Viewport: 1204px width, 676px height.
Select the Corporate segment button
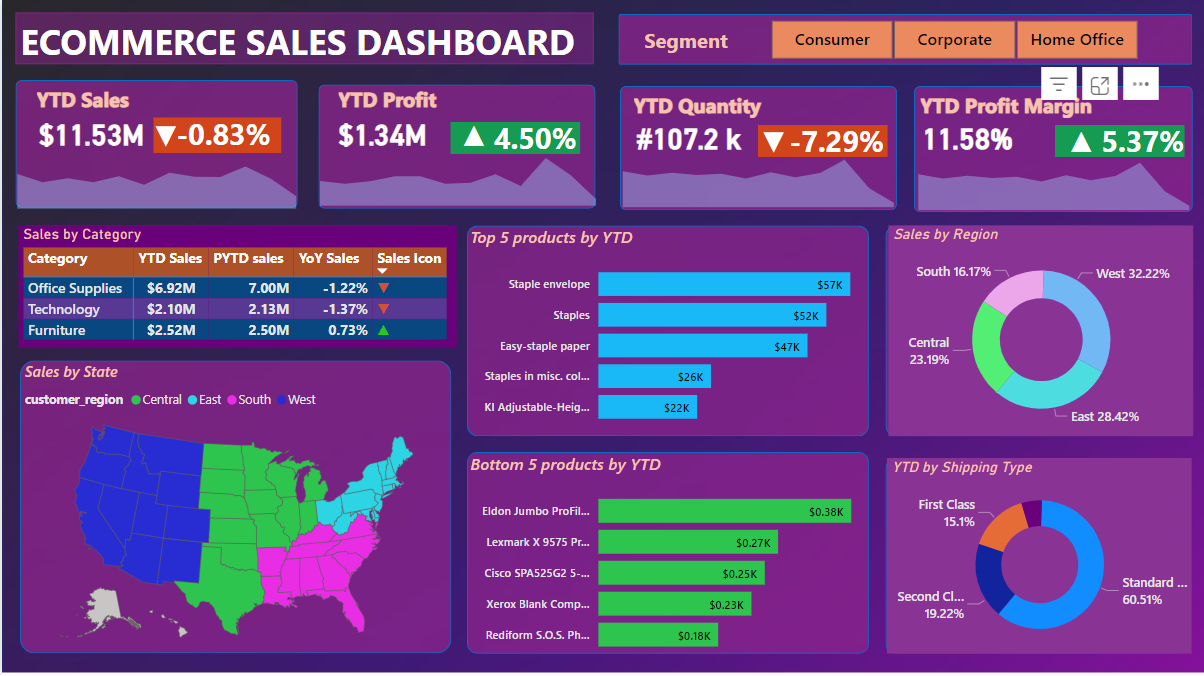click(954, 39)
